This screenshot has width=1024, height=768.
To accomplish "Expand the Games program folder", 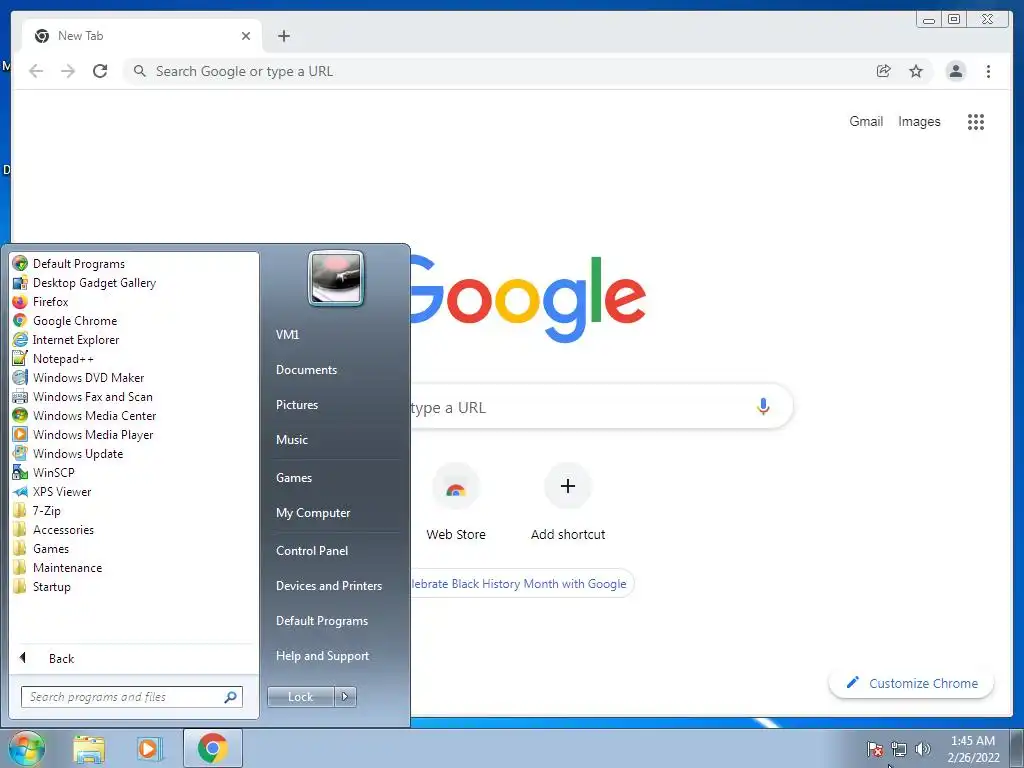I will [41, 549].
